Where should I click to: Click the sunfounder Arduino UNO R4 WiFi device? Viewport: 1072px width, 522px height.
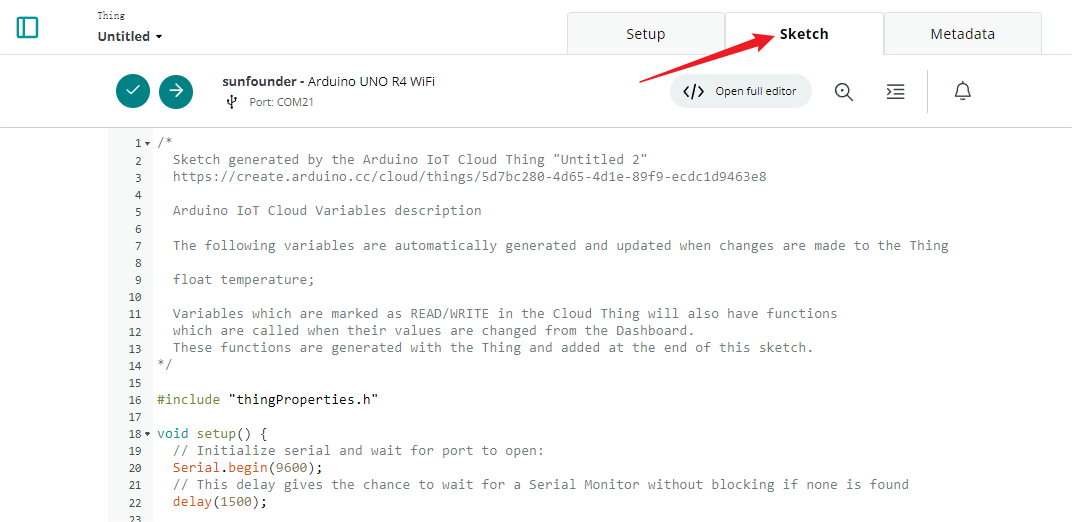click(328, 81)
